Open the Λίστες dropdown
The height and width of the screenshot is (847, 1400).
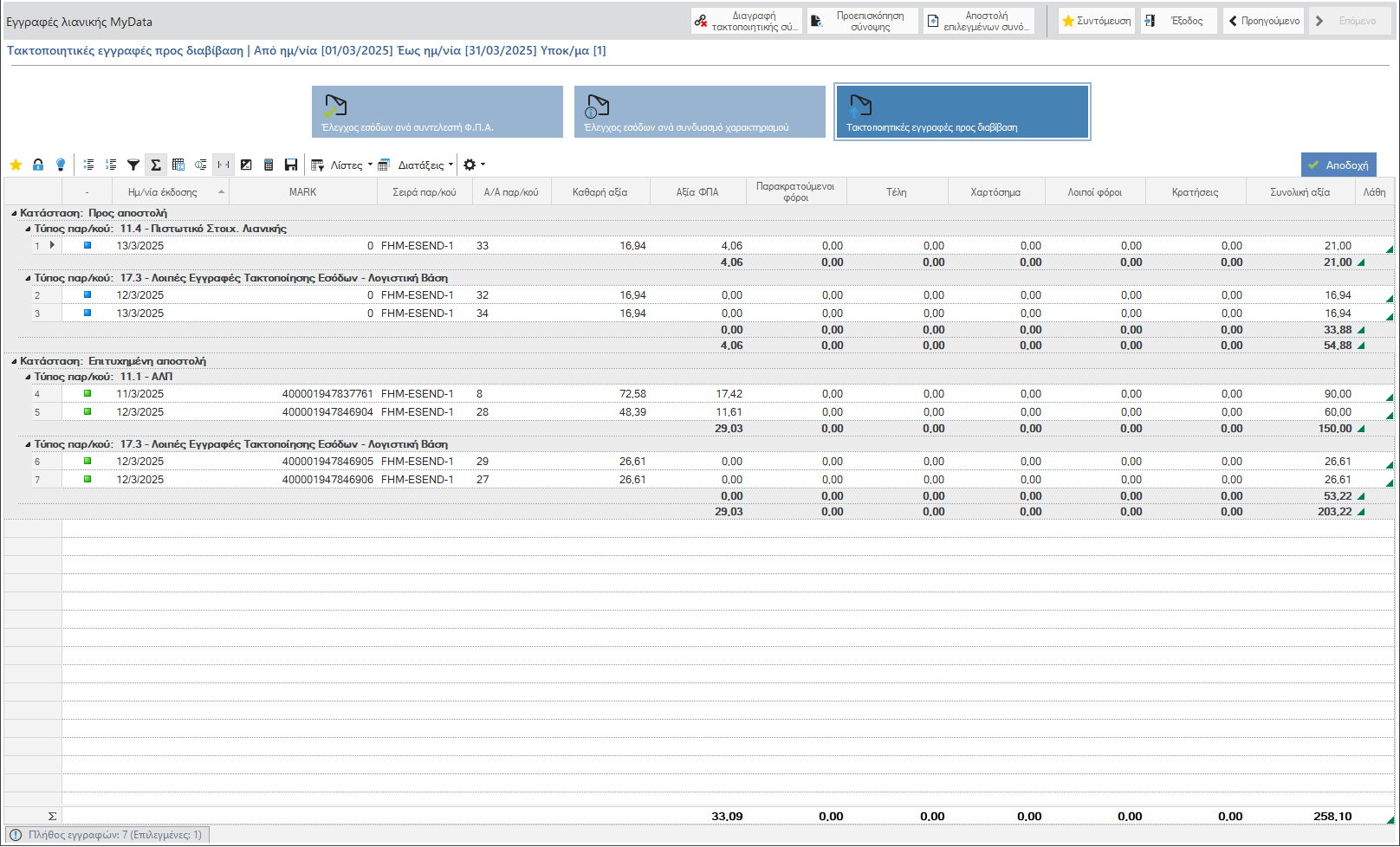pos(342,165)
